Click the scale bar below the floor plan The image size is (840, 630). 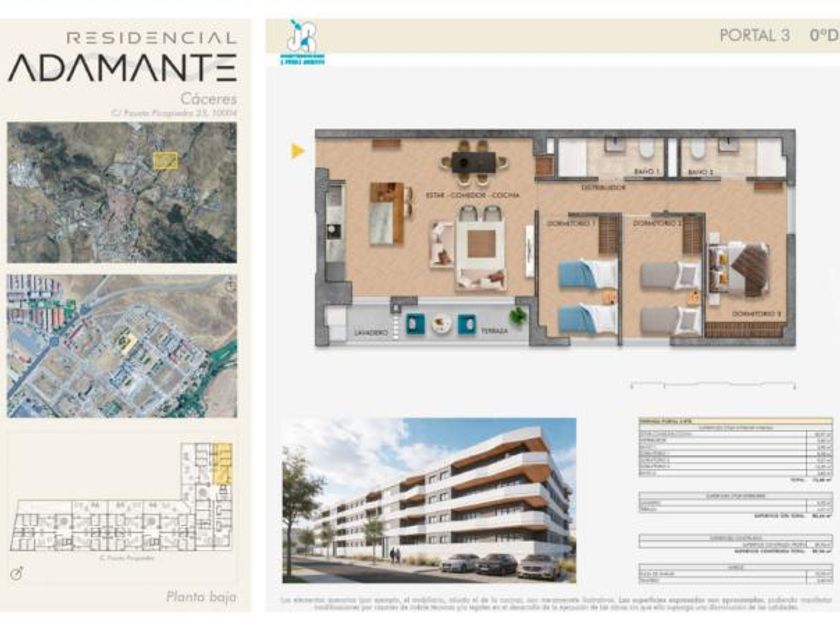[712, 385]
